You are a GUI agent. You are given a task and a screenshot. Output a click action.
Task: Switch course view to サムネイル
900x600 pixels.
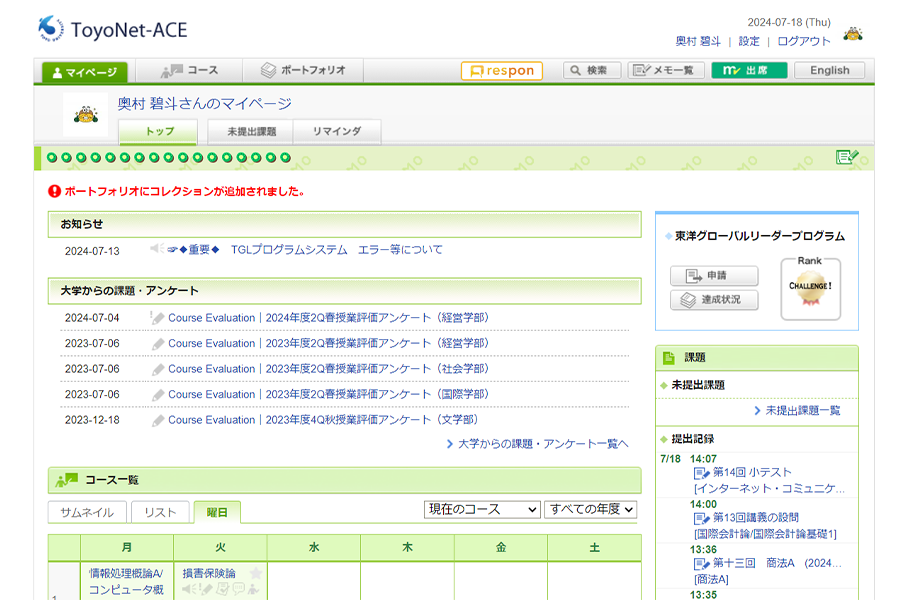click(87, 512)
